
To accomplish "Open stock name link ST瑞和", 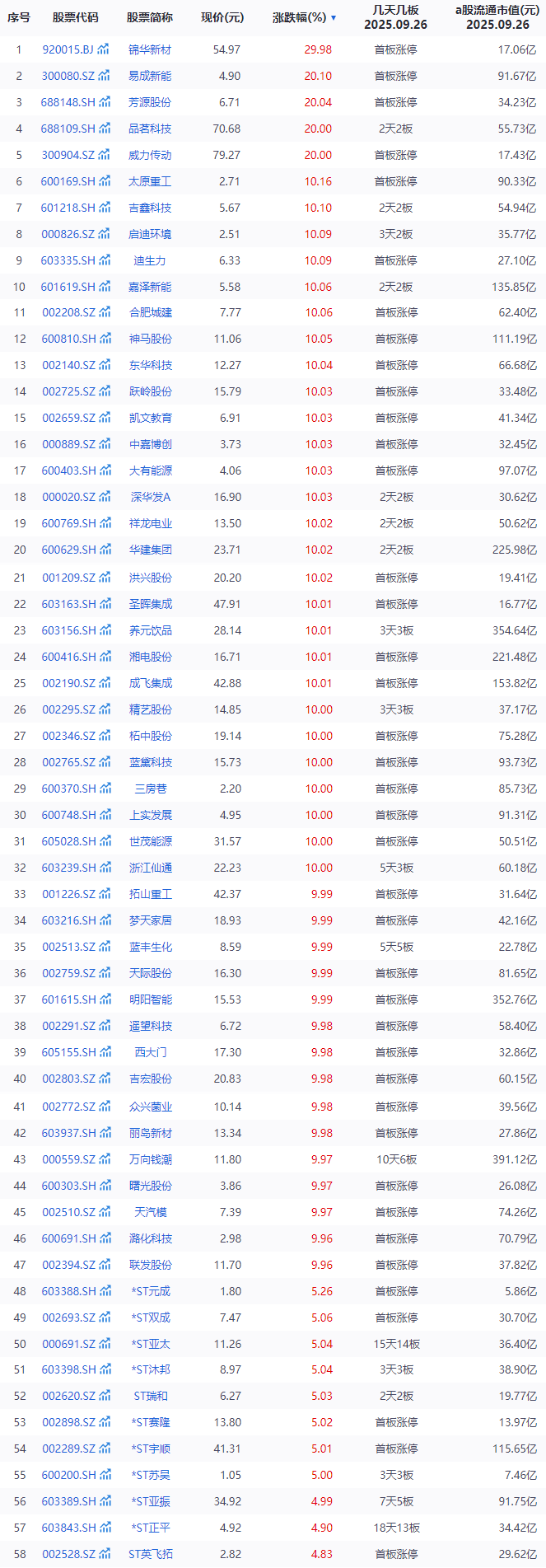I will click(151, 1396).
